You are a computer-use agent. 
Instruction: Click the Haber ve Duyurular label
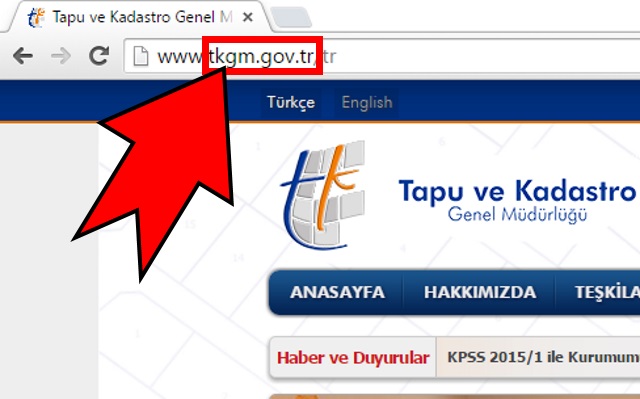353,357
